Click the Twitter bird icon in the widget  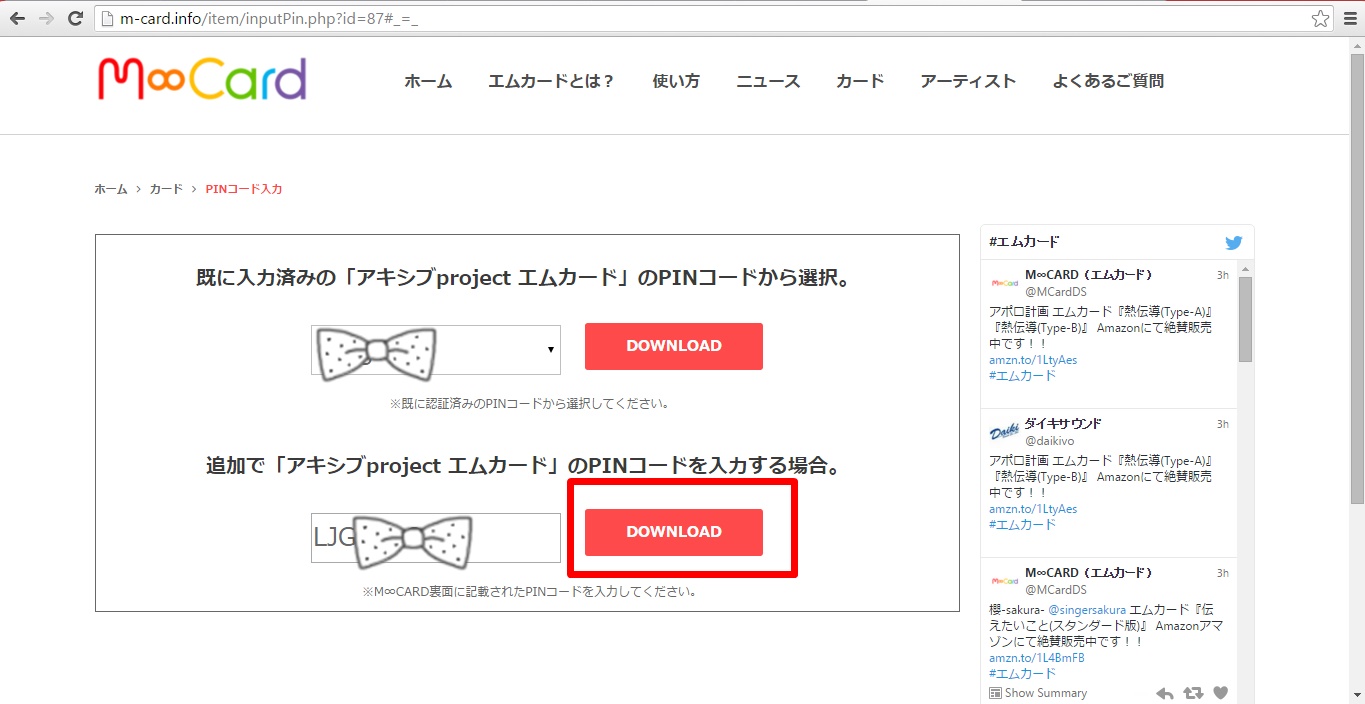click(x=1234, y=242)
